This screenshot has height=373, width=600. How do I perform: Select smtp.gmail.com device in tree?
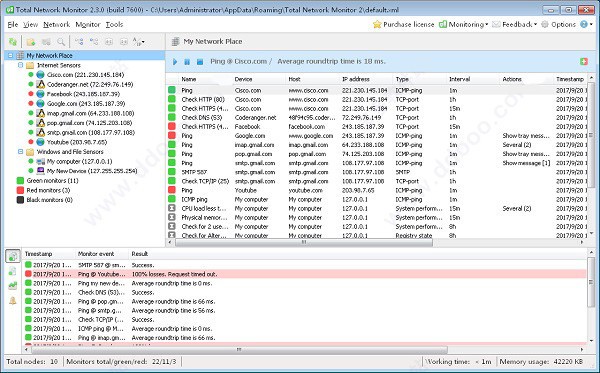point(91,132)
